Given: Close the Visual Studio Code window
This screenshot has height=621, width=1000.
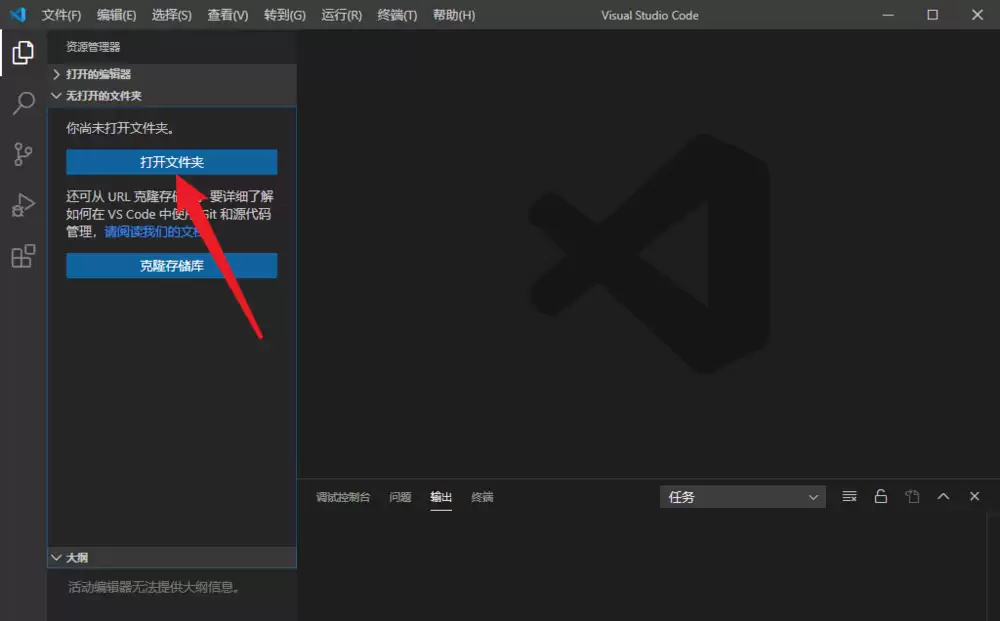Looking at the screenshot, I should (x=977, y=15).
